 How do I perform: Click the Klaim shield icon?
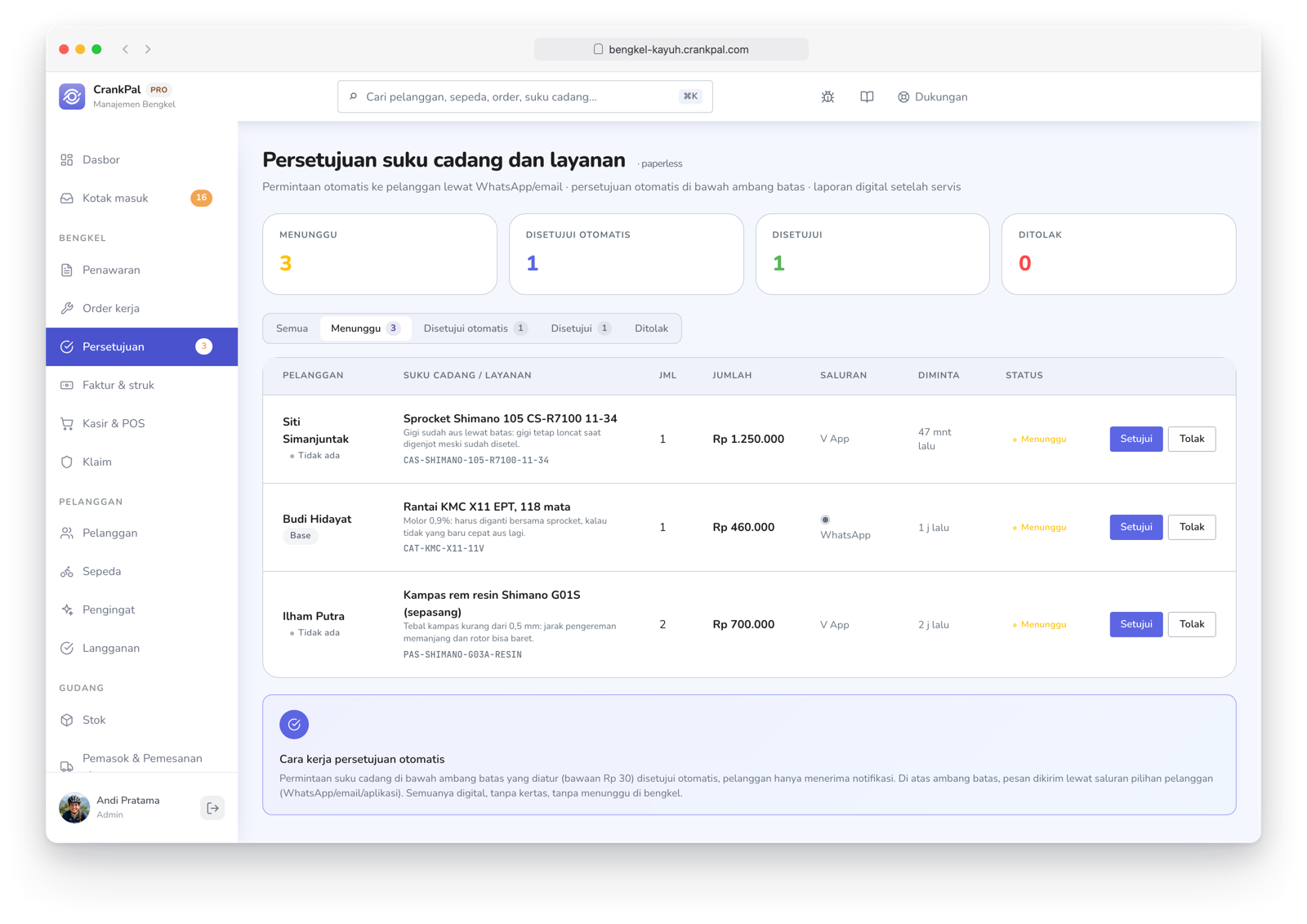tap(67, 462)
